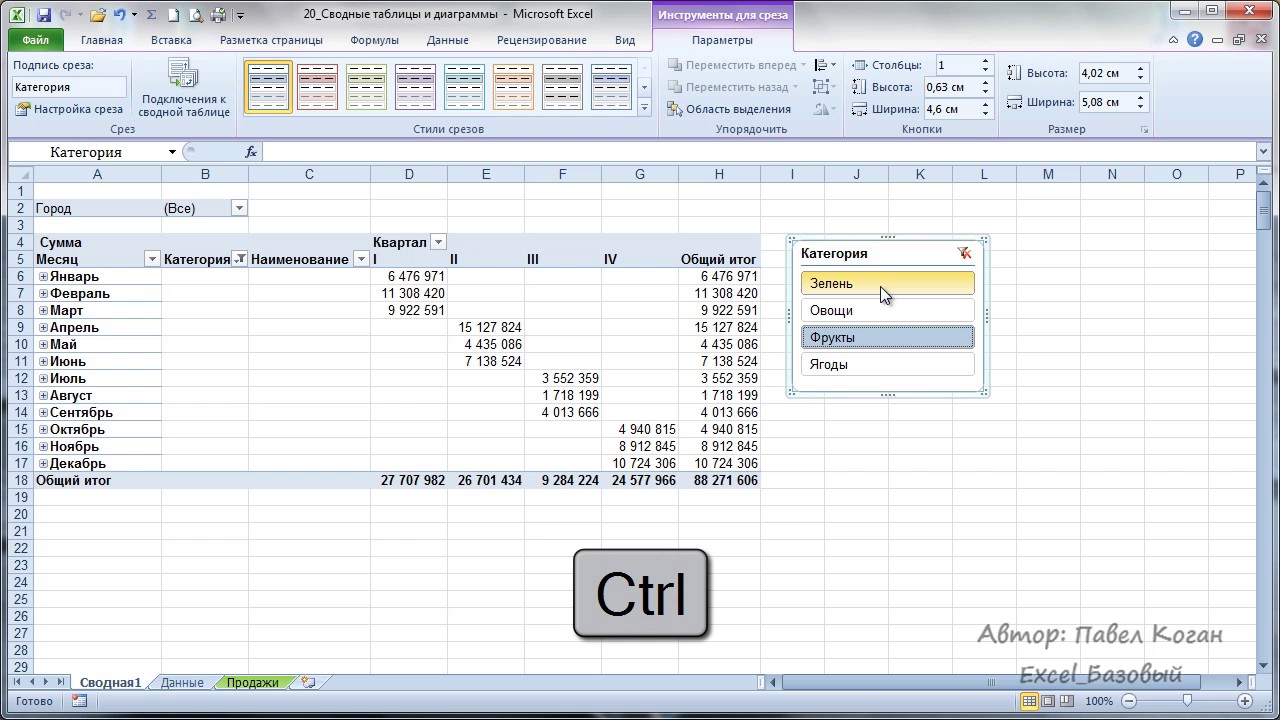Select the first blue slicer style
The width and height of the screenshot is (1280, 720).
(268, 86)
